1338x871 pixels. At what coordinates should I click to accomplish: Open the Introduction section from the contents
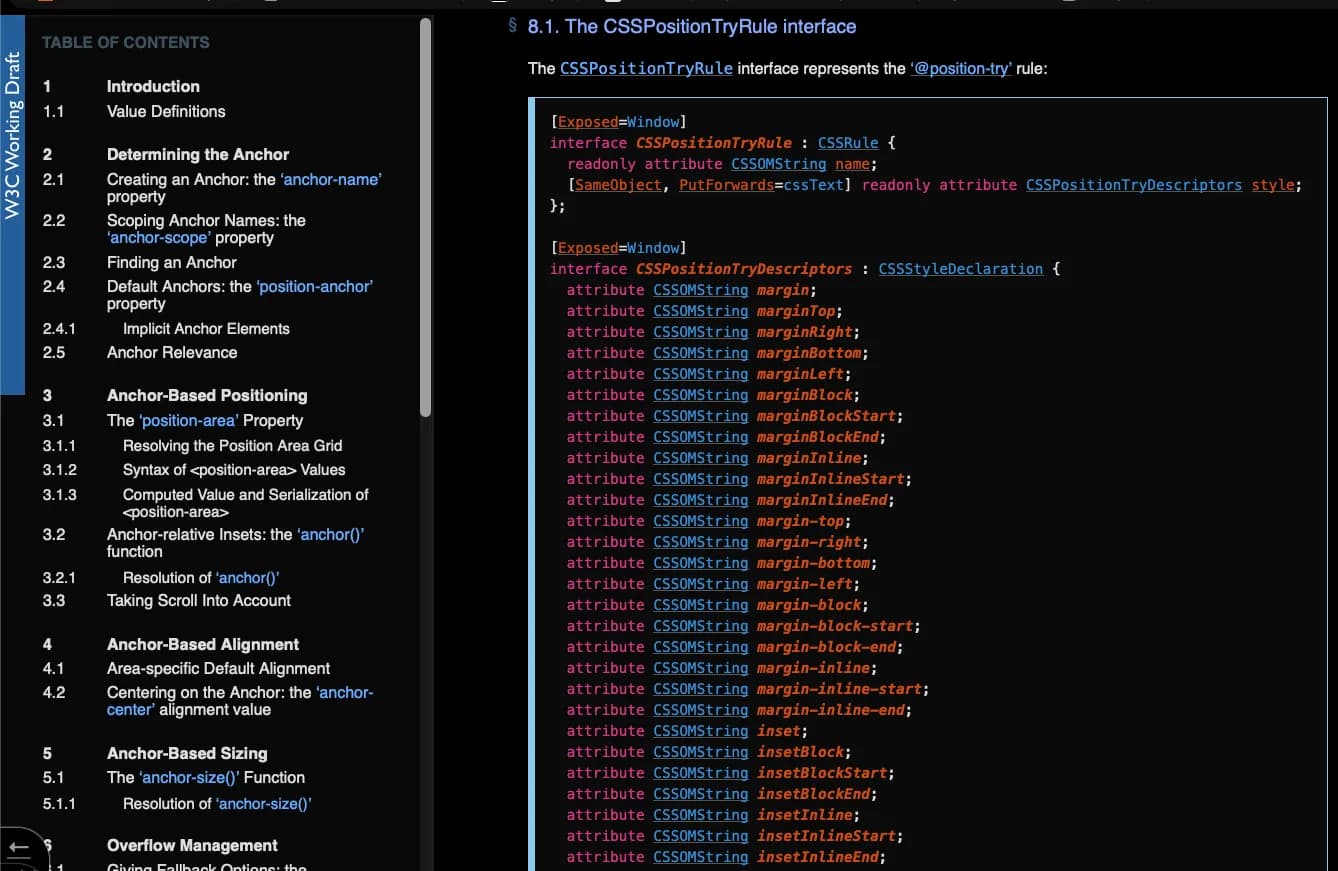(x=153, y=86)
